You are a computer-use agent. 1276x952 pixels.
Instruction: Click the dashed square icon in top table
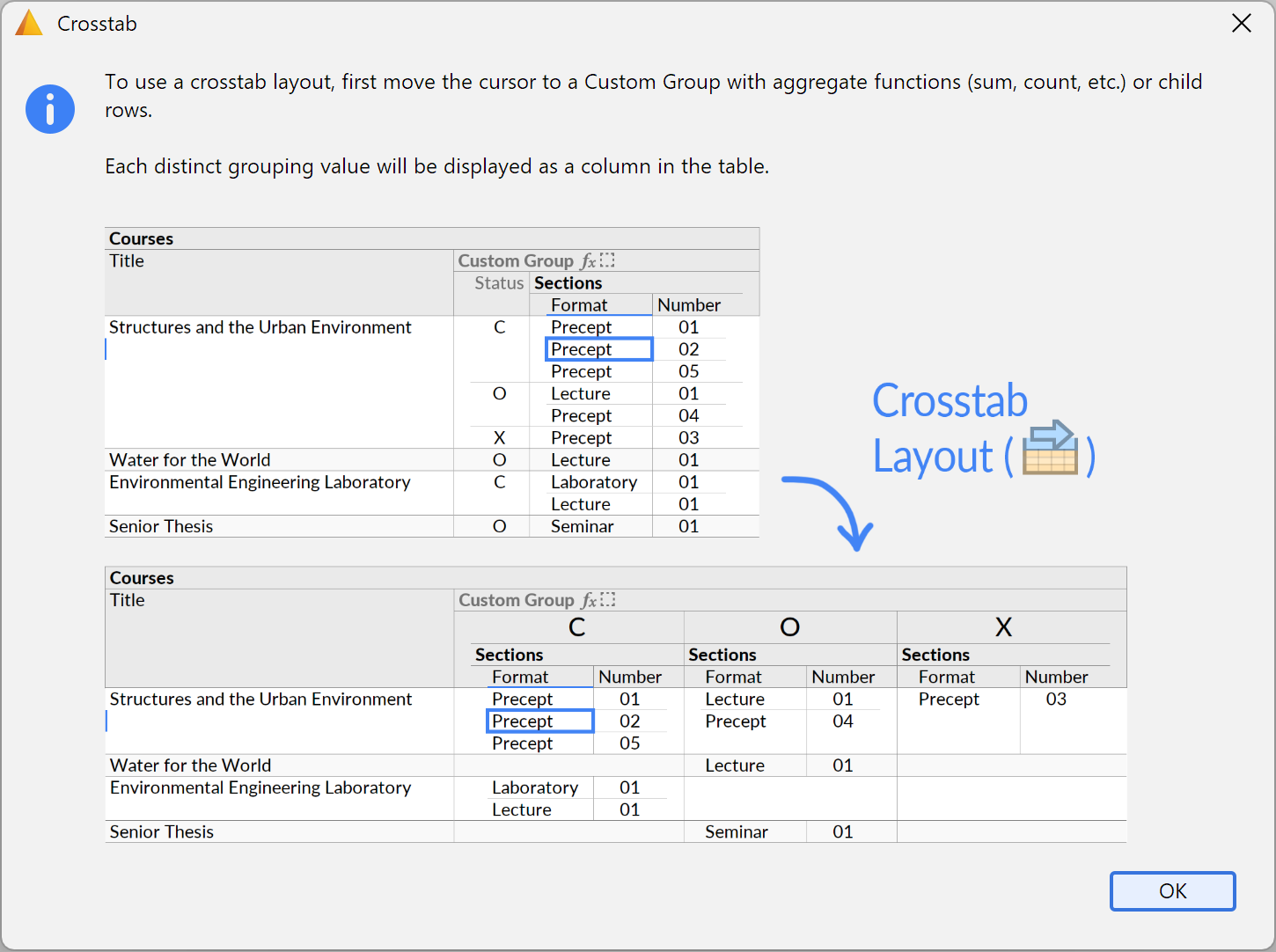(x=607, y=260)
